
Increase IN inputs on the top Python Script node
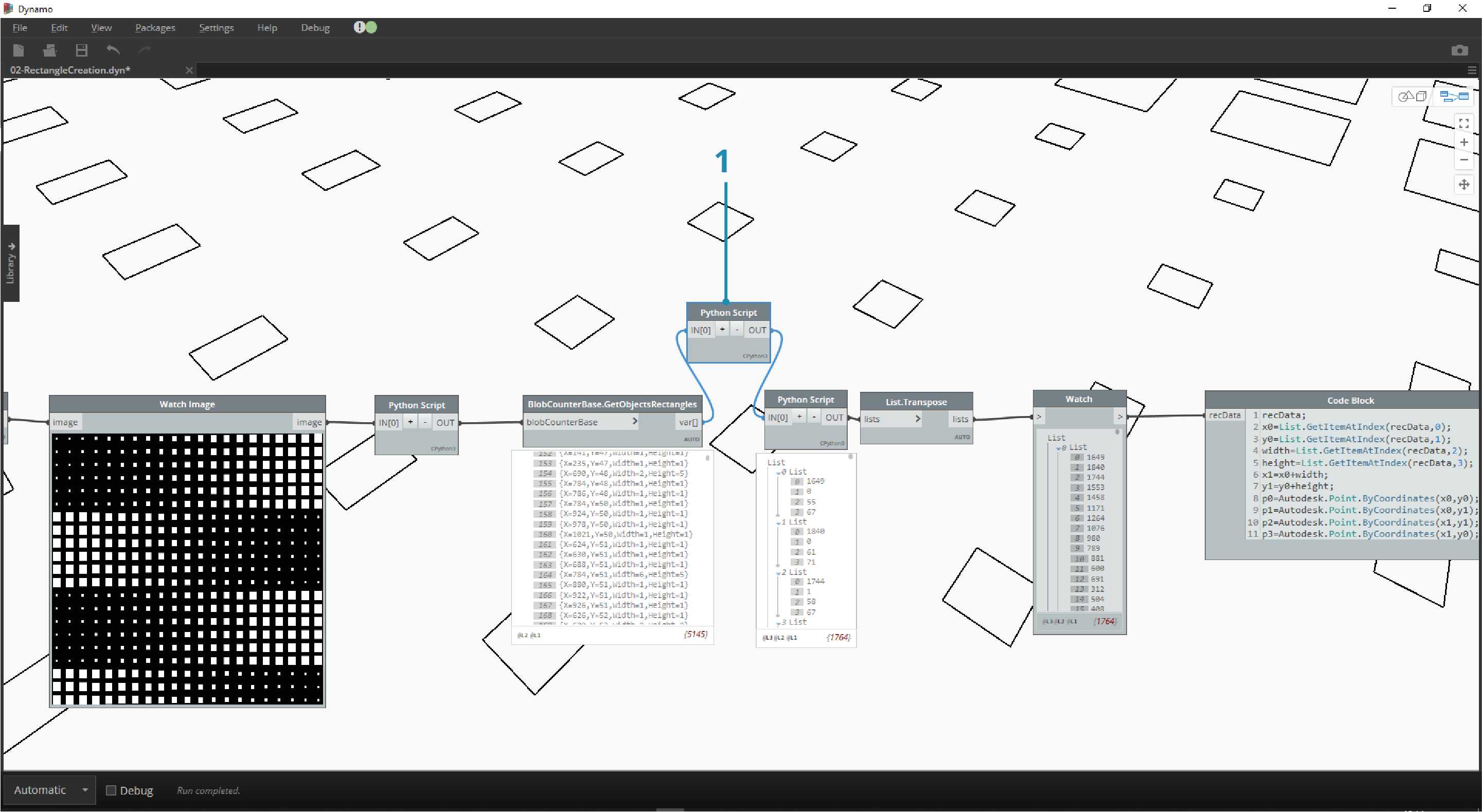tap(723, 330)
